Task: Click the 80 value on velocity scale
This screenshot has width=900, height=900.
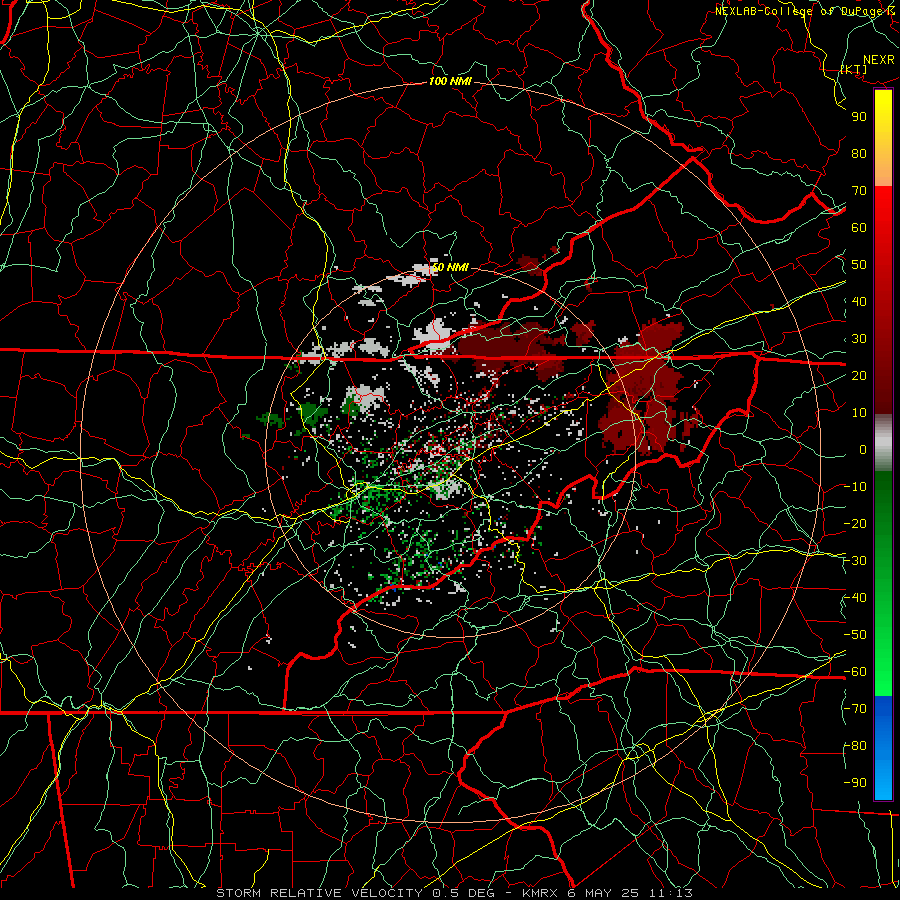Action: click(859, 153)
